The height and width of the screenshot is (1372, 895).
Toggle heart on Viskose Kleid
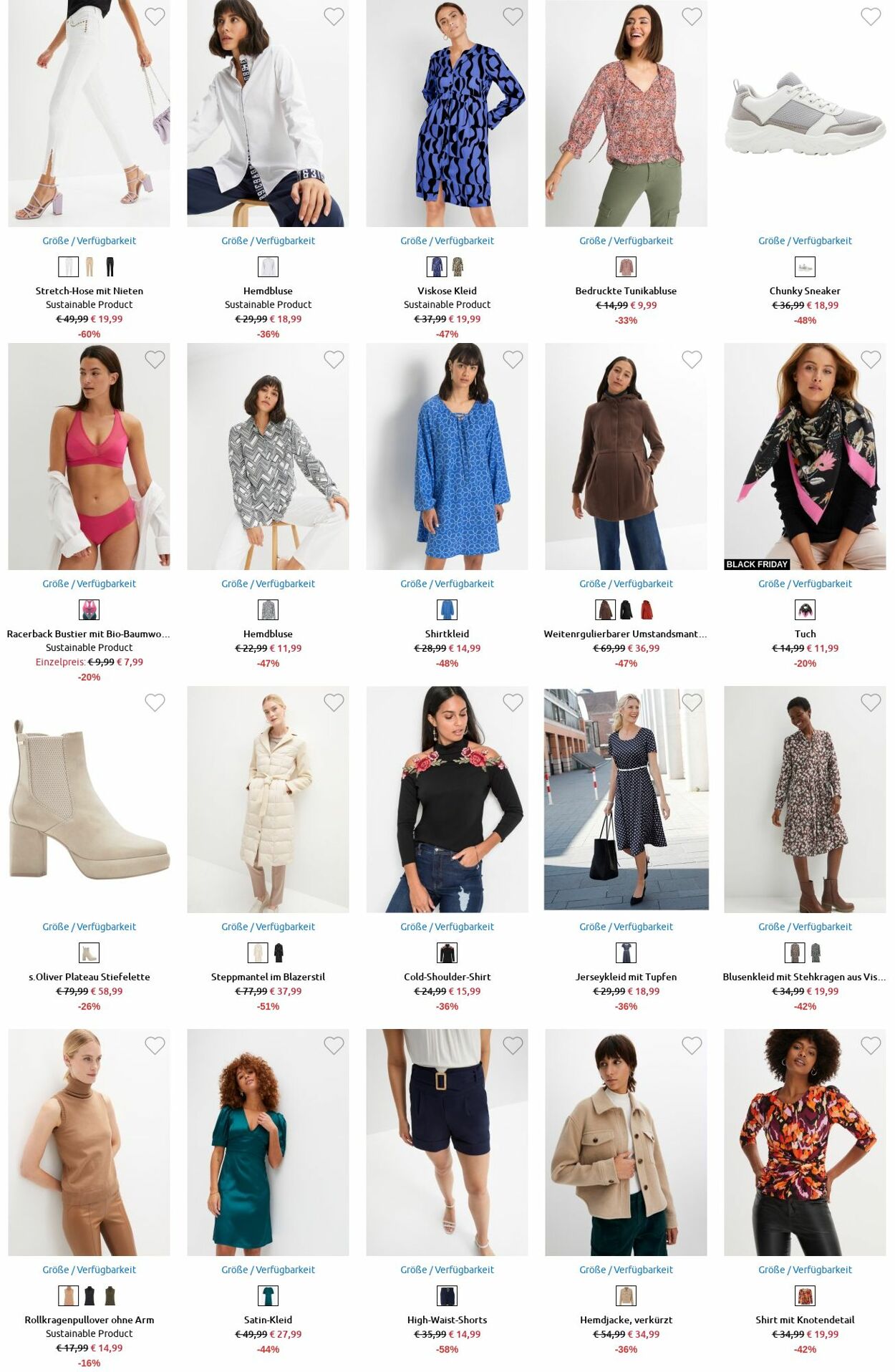(513, 16)
